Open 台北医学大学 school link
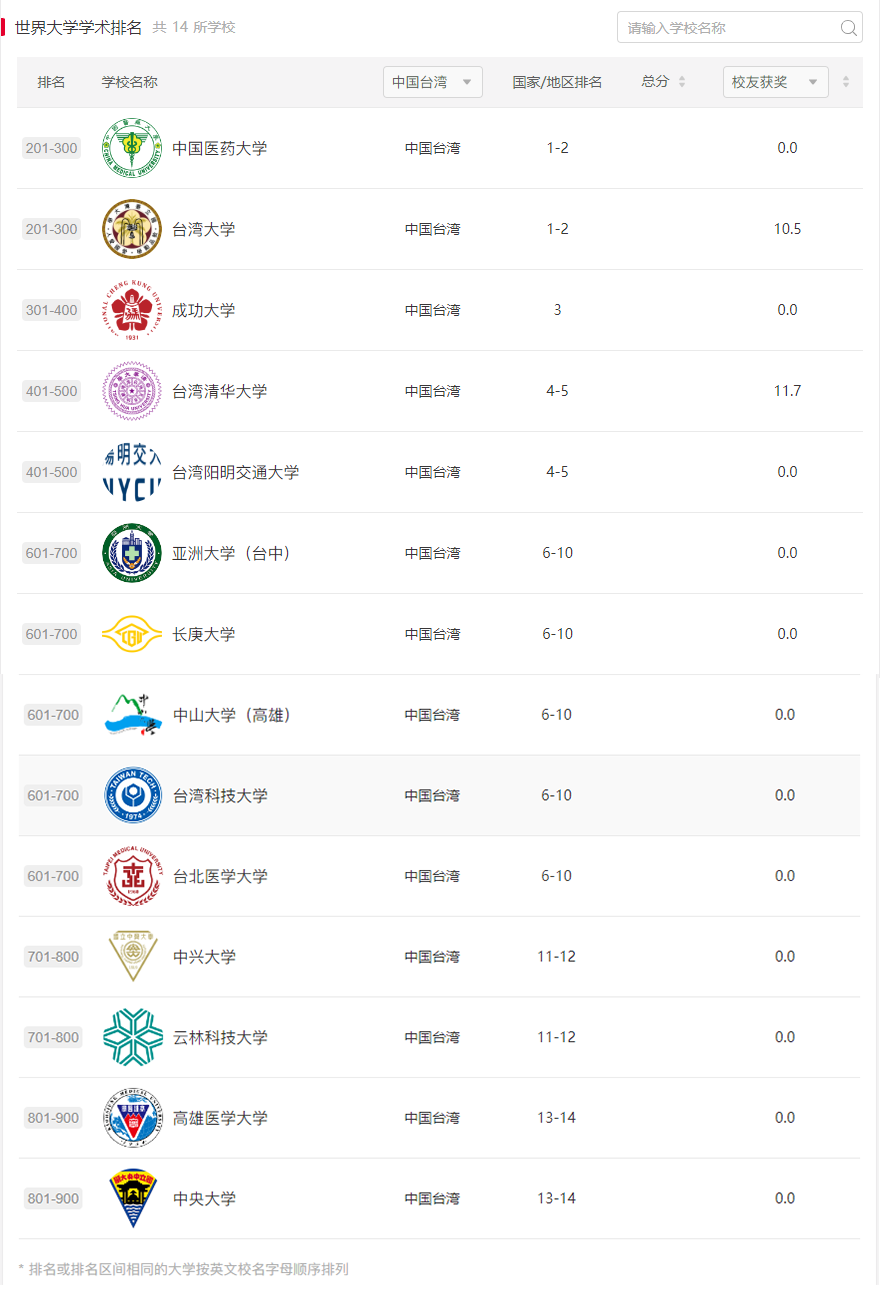 [x=220, y=876]
